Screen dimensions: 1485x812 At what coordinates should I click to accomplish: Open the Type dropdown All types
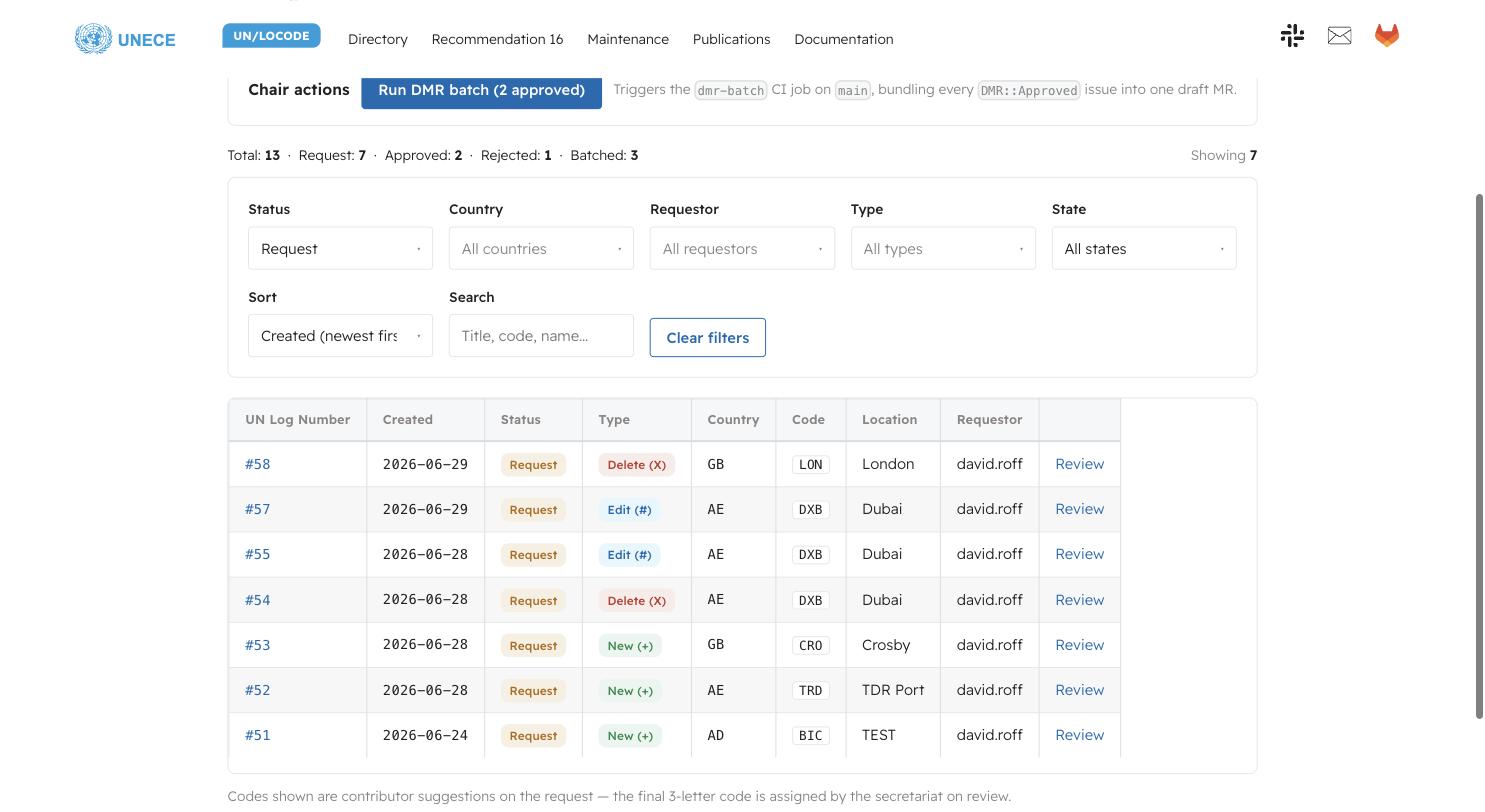[943, 248]
